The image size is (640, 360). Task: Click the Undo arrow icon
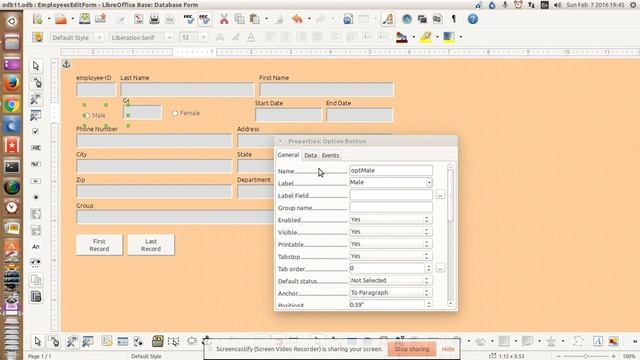tap(297, 19)
